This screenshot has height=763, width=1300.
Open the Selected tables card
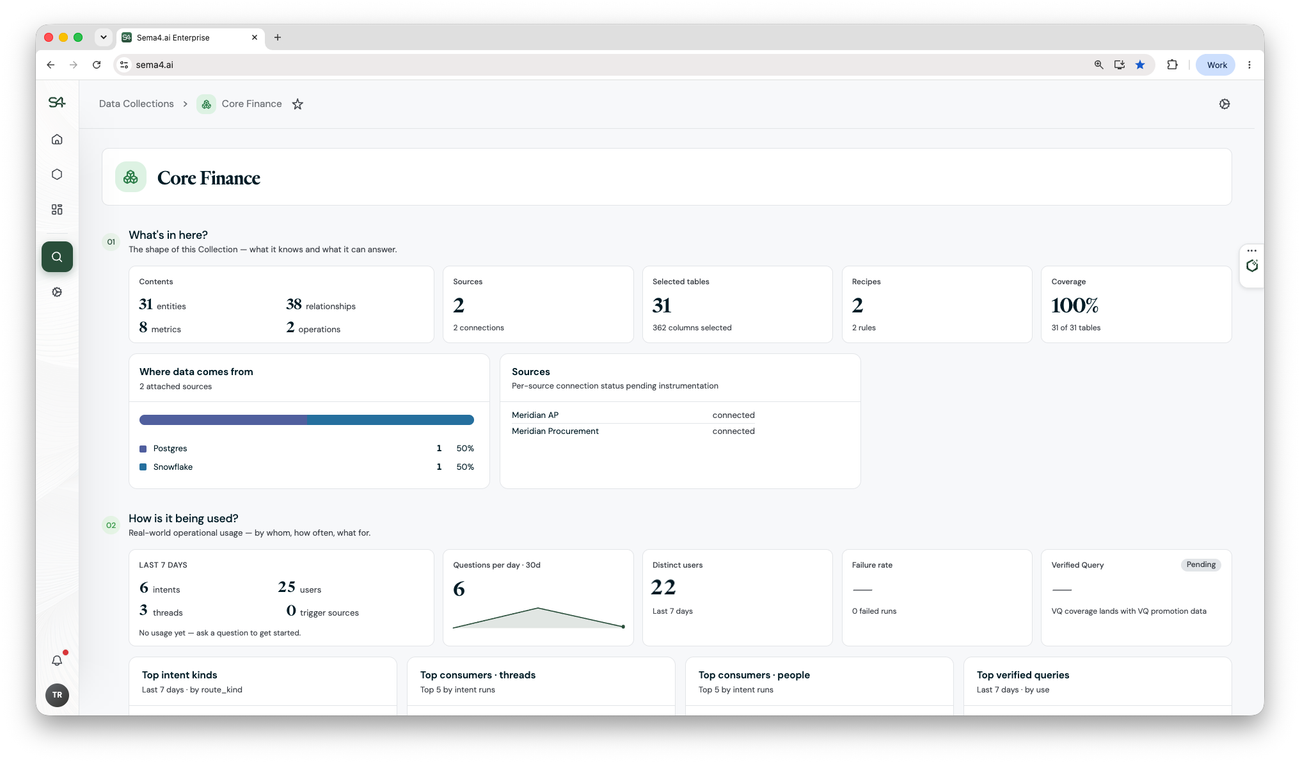[x=737, y=304]
